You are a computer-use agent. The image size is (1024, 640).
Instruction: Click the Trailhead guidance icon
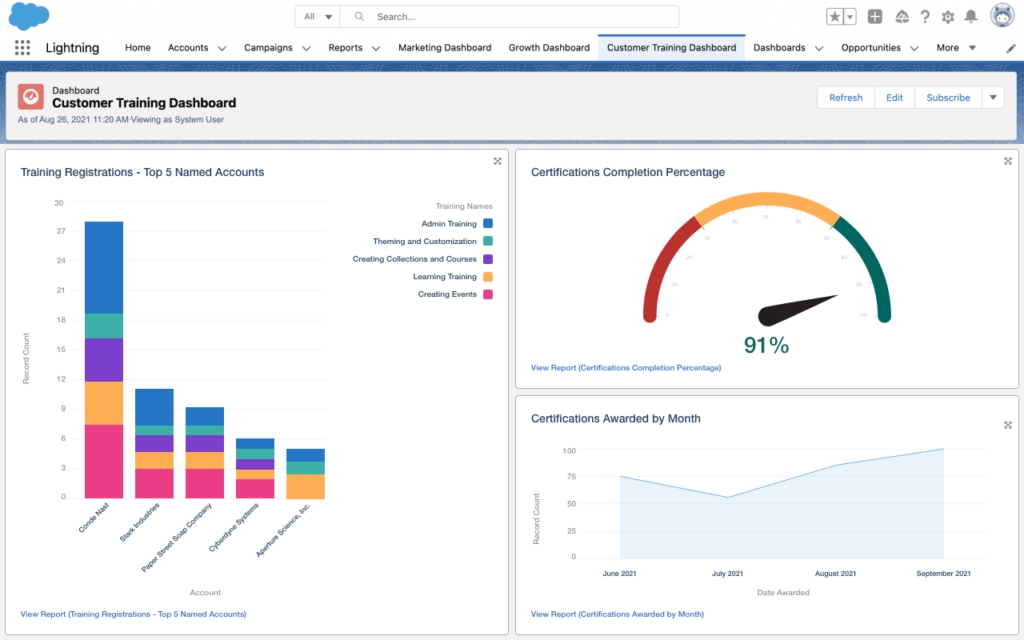[902, 17]
